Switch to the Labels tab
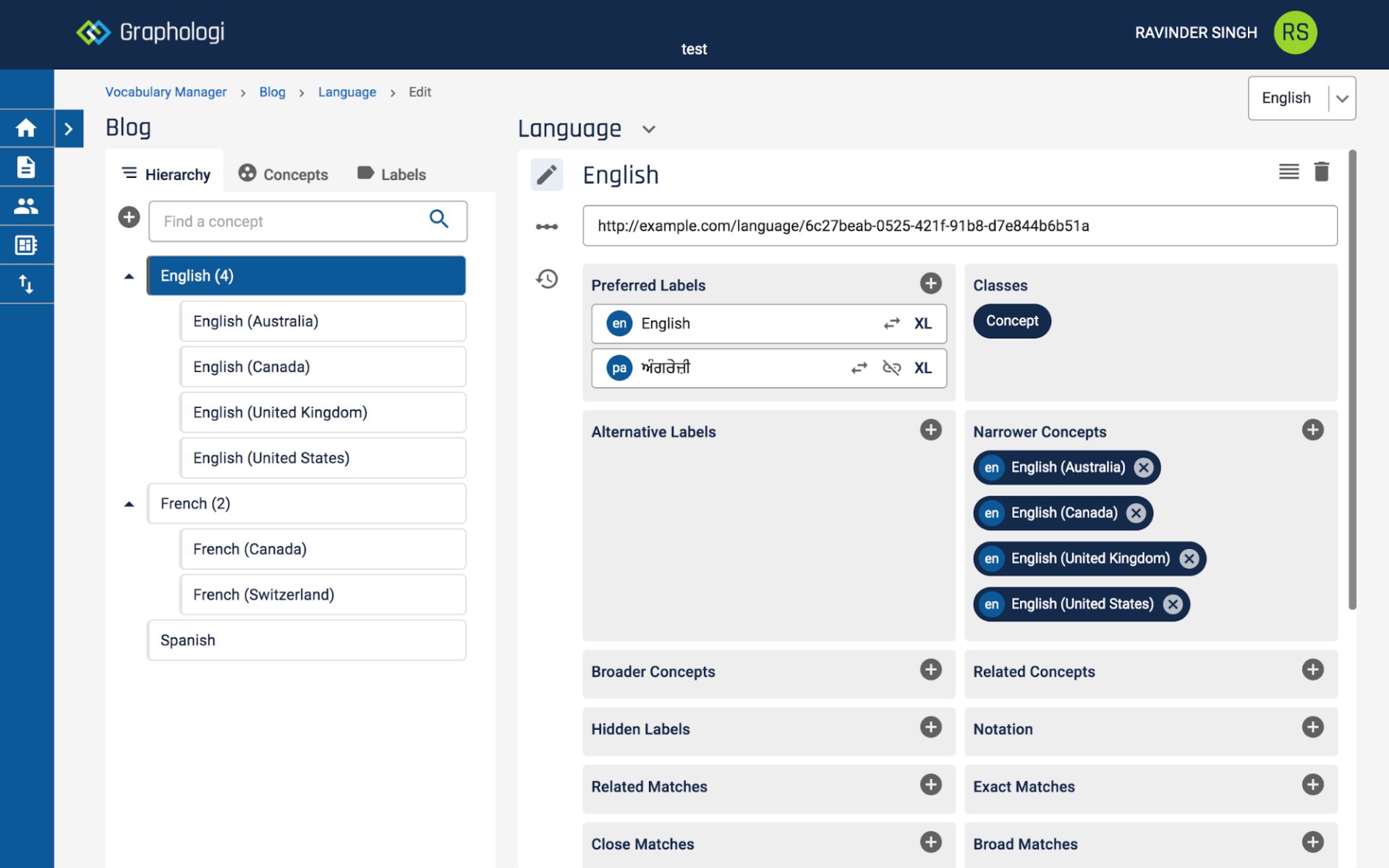This screenshot has height=868, width=1389. [391, 174]
